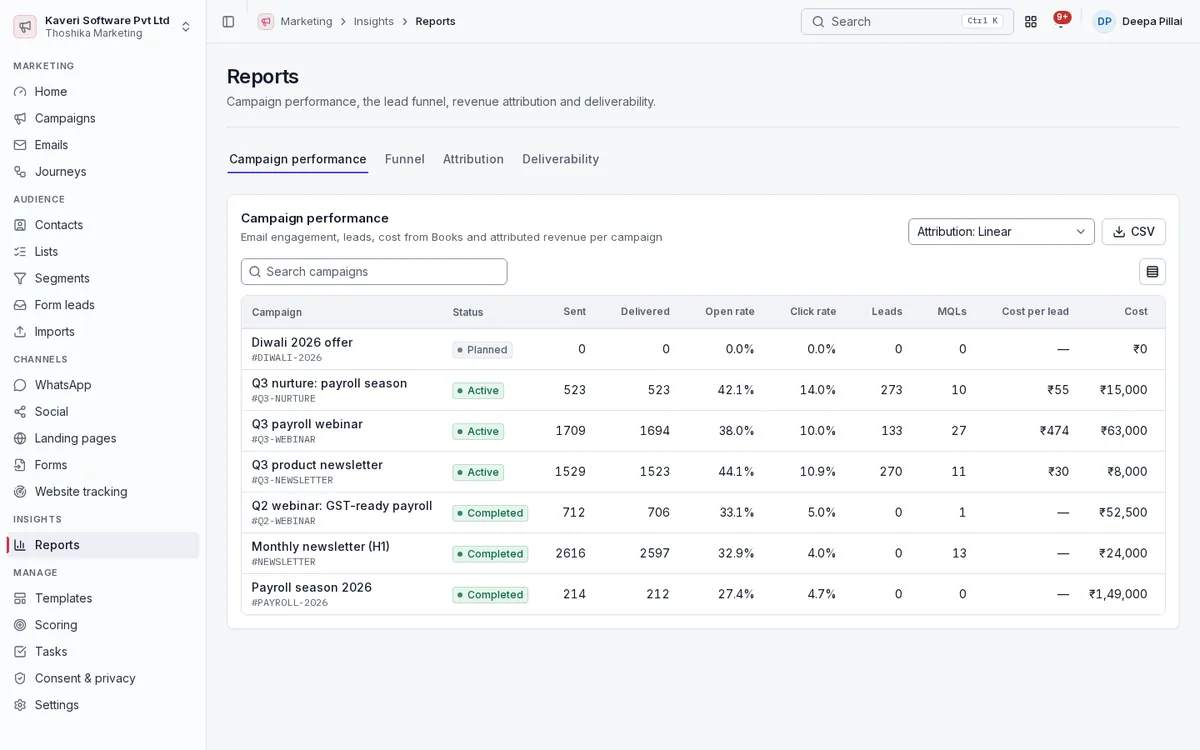
Task: Click the Marketing breadcrumb icon
Action: pyautogui.click(x=265, y=21)
